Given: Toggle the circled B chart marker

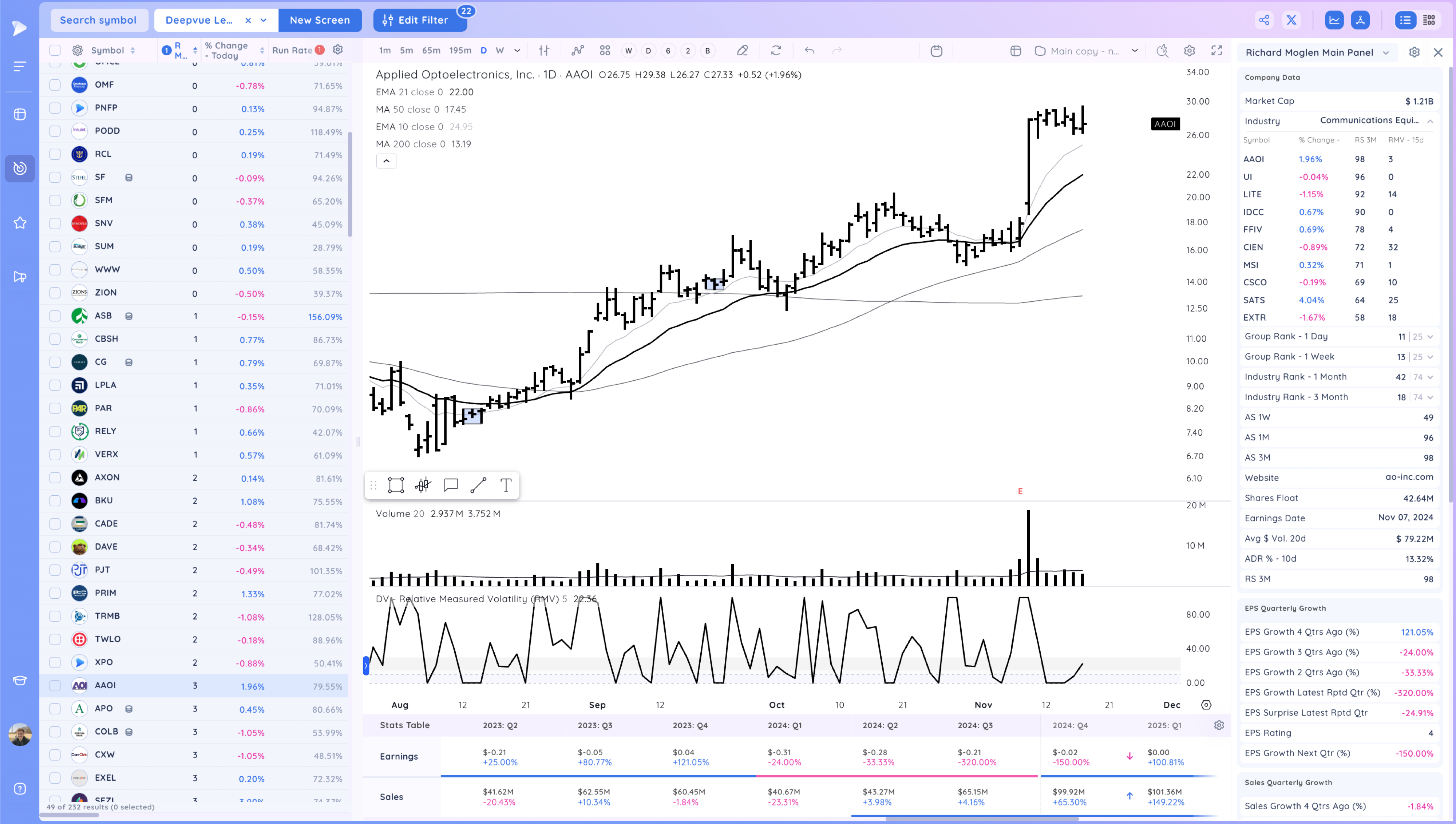Looking at the screenshot, I should [707, 51].
